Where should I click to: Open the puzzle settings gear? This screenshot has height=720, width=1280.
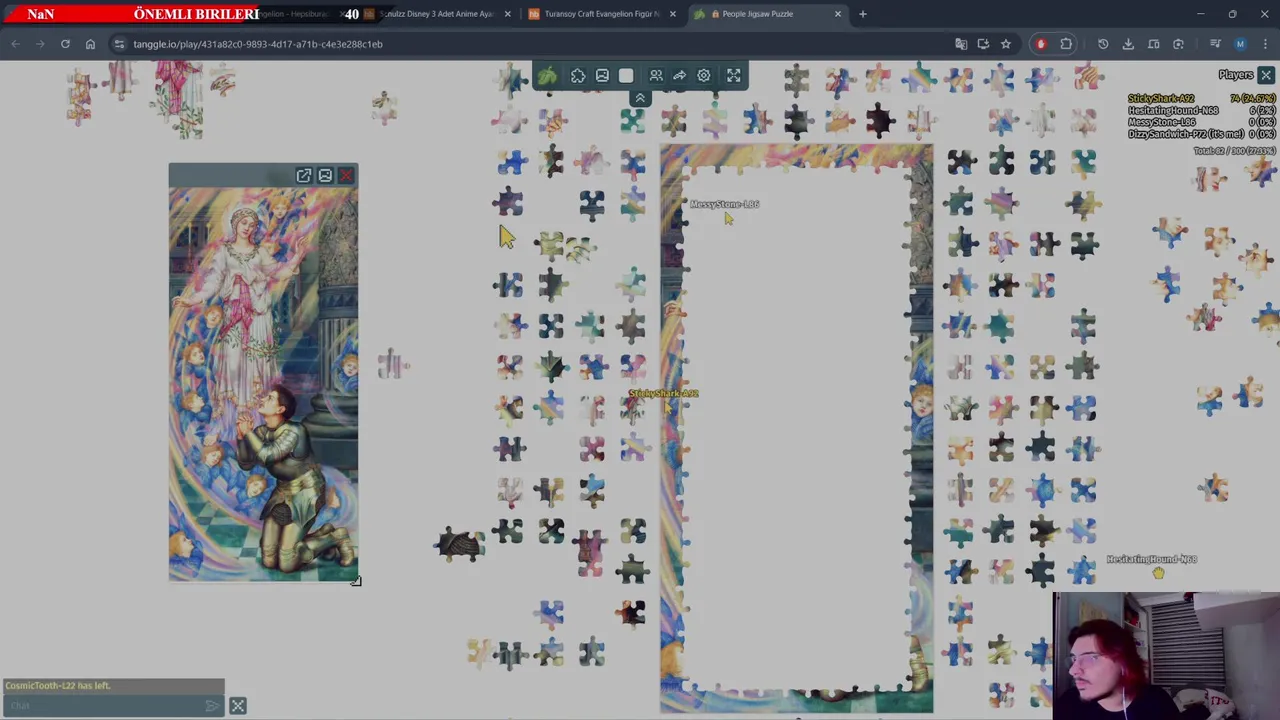click(x=704, y=76)
